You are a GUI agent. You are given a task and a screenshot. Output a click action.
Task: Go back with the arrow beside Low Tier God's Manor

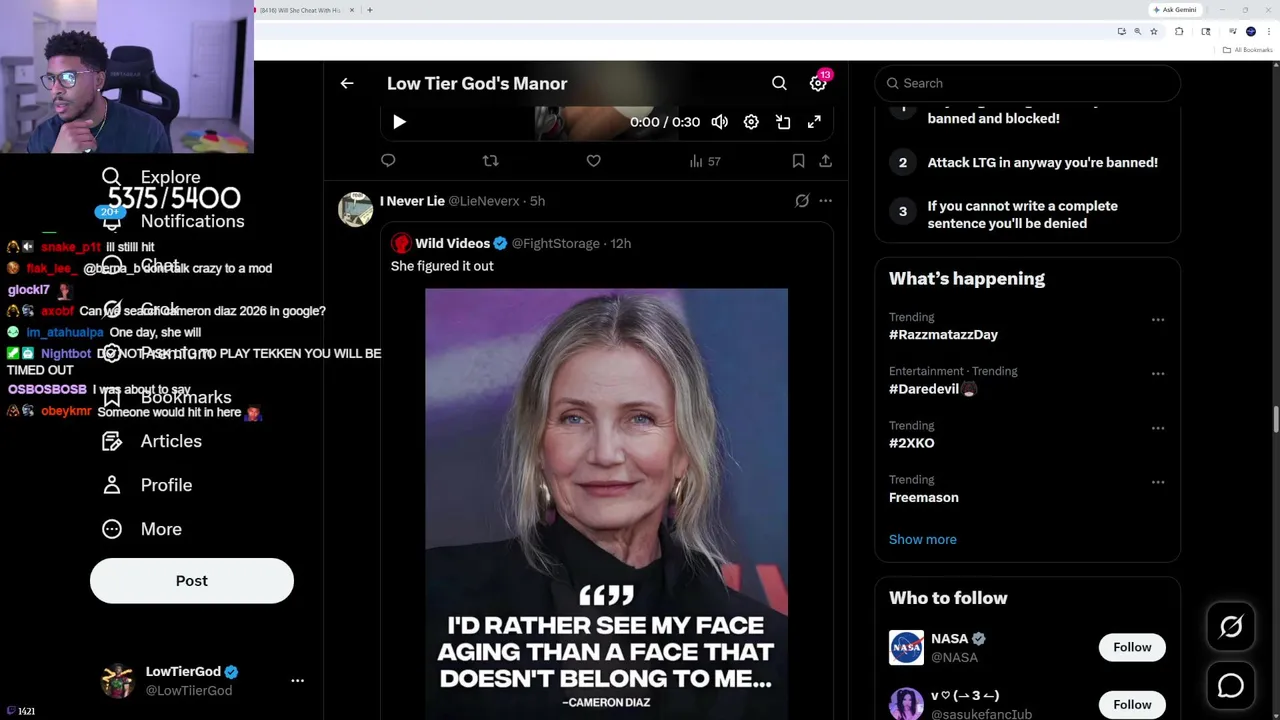(347, 83)
